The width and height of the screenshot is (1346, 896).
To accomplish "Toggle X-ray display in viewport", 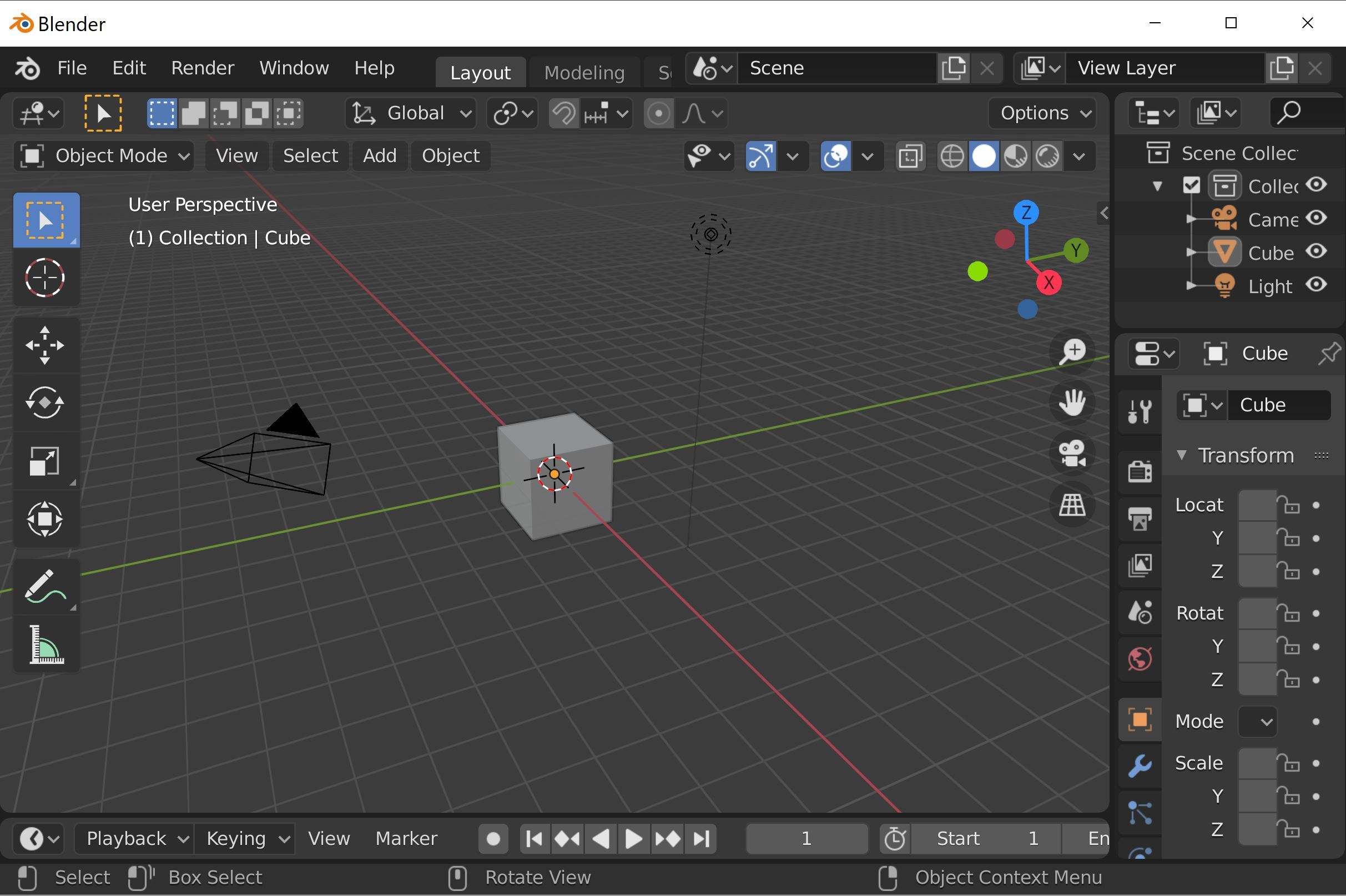I will pyautogui.click(x=911, y=156).
